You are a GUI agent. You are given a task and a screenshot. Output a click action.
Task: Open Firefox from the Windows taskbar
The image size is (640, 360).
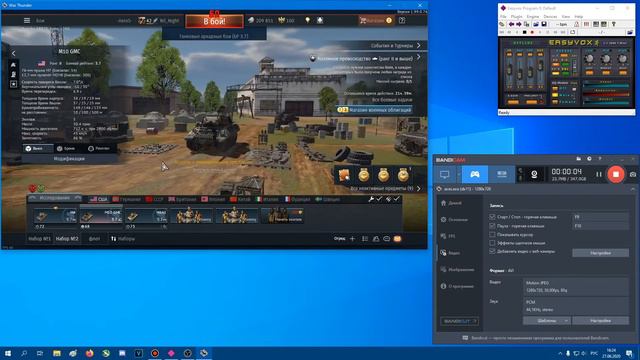point(89,353)
